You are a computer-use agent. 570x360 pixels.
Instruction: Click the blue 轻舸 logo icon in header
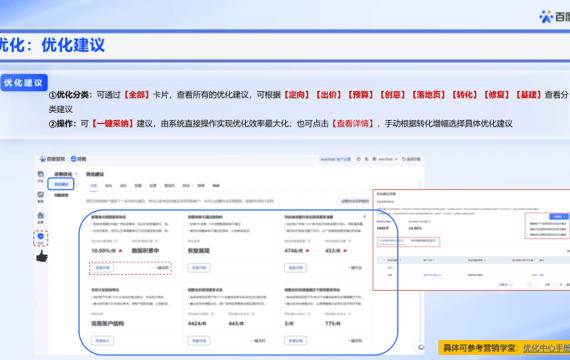pyautogui.click(x=73, y=159)
